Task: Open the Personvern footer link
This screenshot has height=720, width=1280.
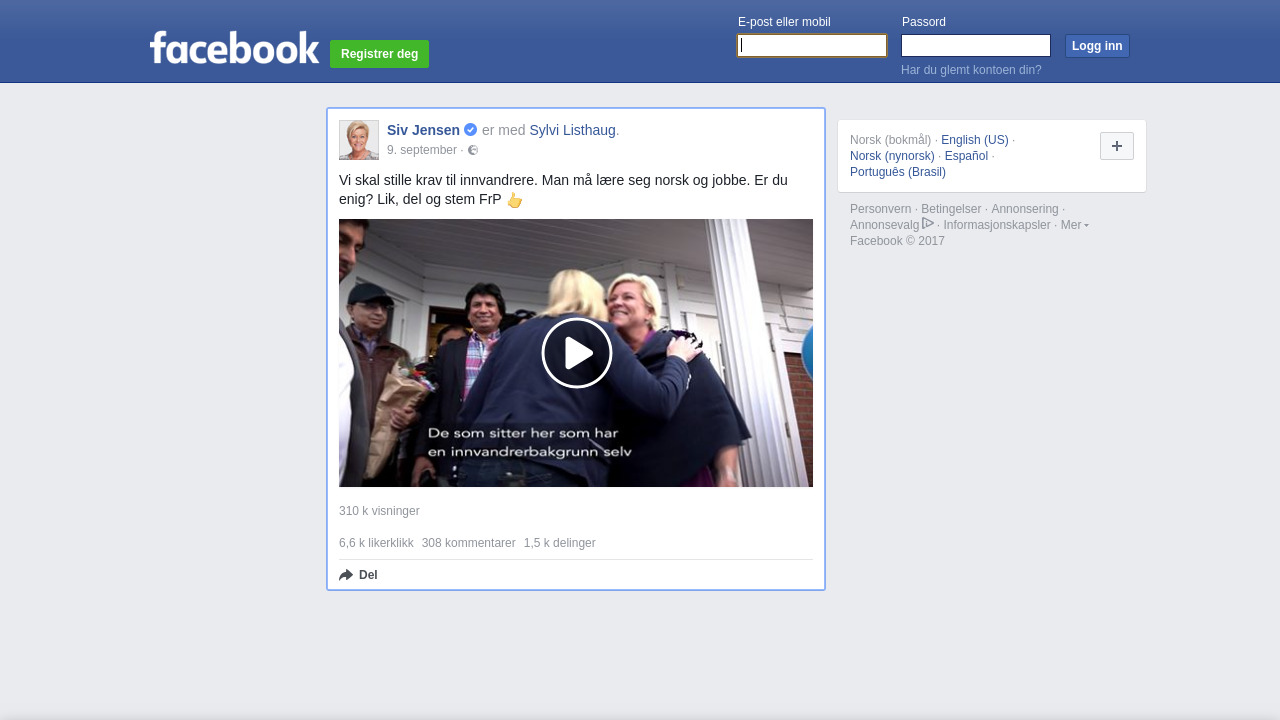Action: point(880,209)
